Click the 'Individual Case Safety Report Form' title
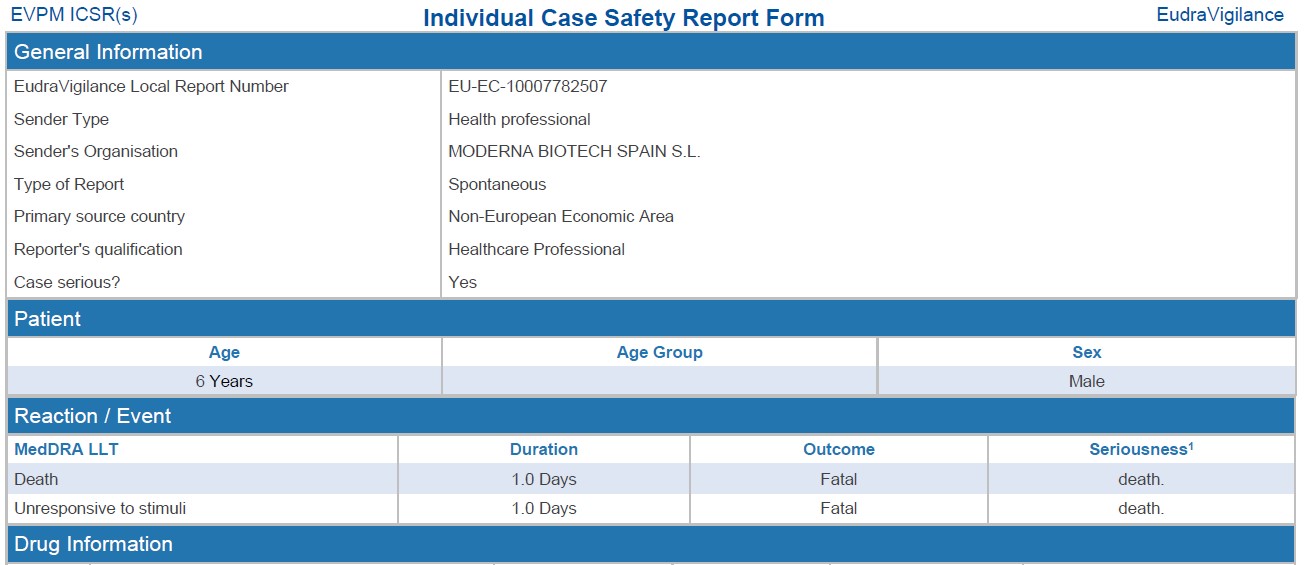This screenshot has width=1307, height=565. [624, 18]
